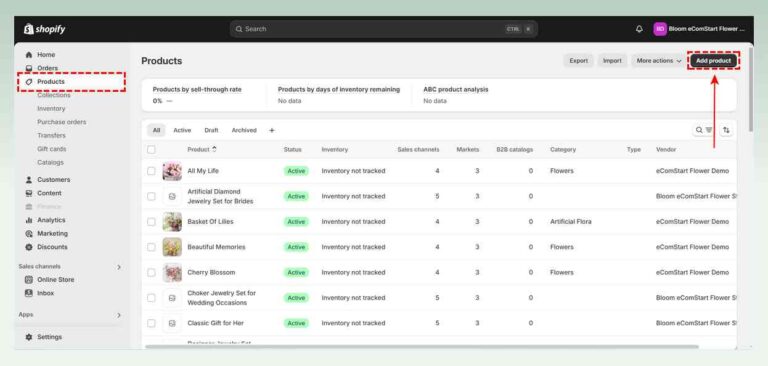
Task: Select the All My Life checkbox
Action: click(x=151, y=171)
